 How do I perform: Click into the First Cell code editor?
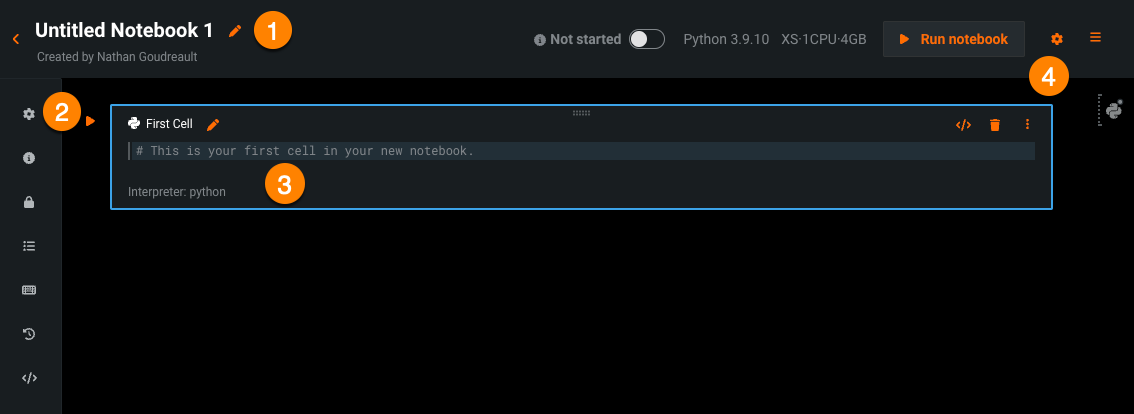[580, 151]
